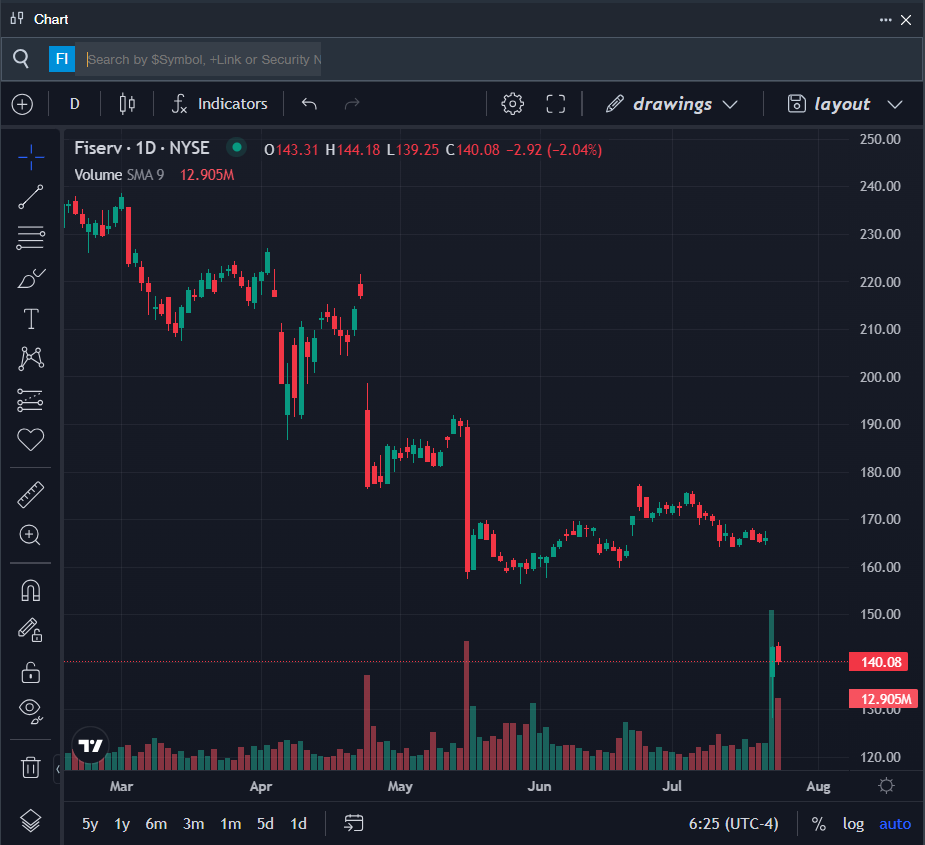Click the search magnifier icon
925x845 pixels.
21,59
